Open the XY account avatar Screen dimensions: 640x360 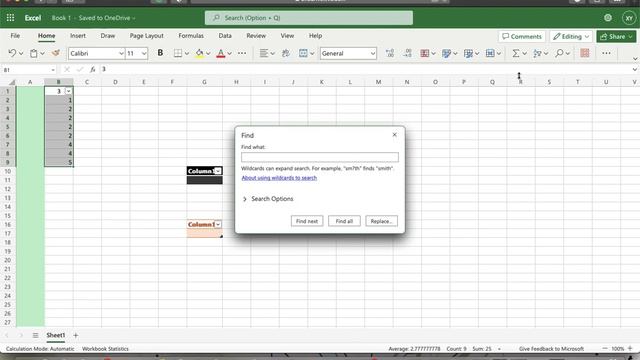pos(629,18)
